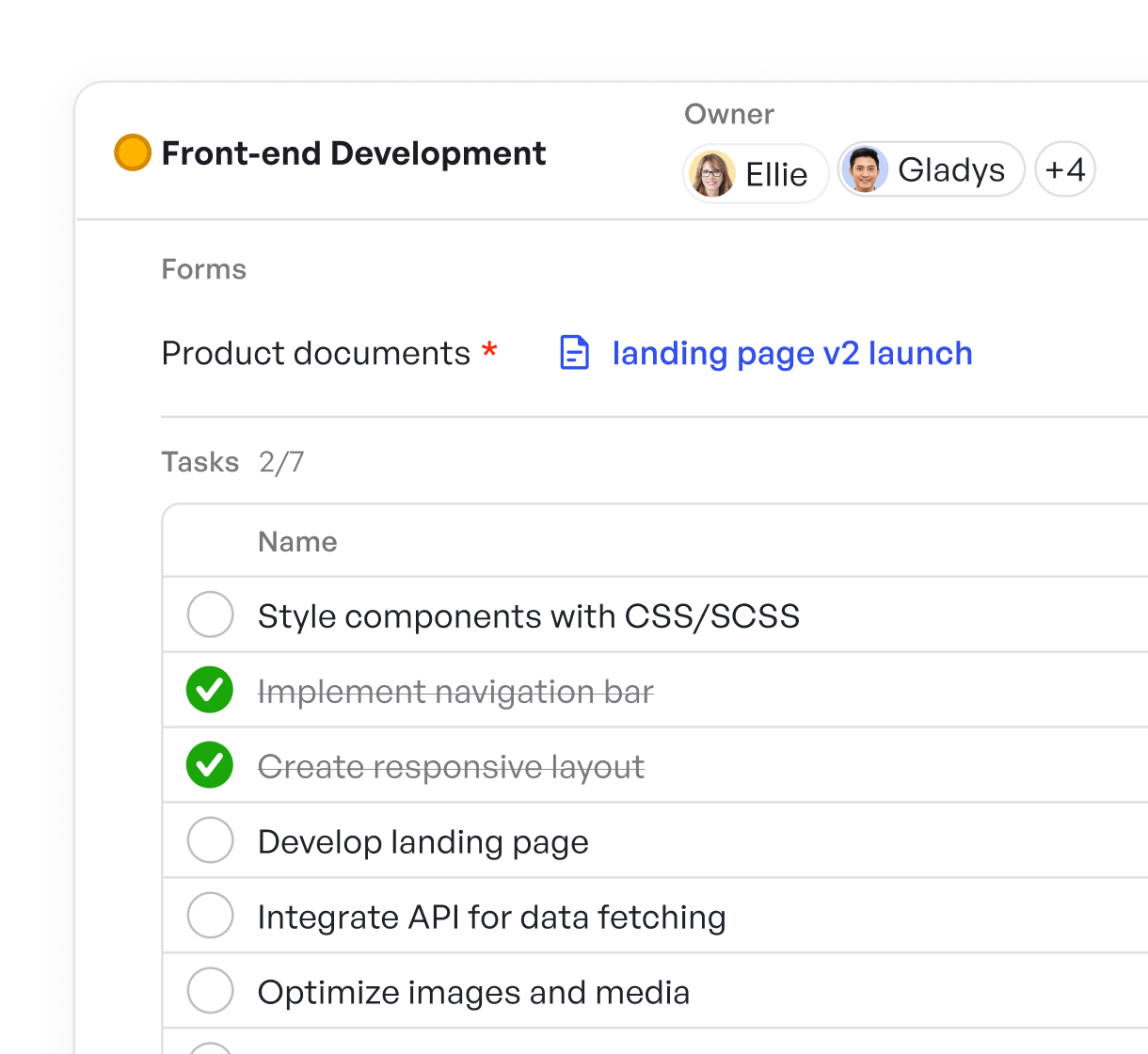
Task: Click the orange status dot beside Front-end Development
Action: pos(133,152)
